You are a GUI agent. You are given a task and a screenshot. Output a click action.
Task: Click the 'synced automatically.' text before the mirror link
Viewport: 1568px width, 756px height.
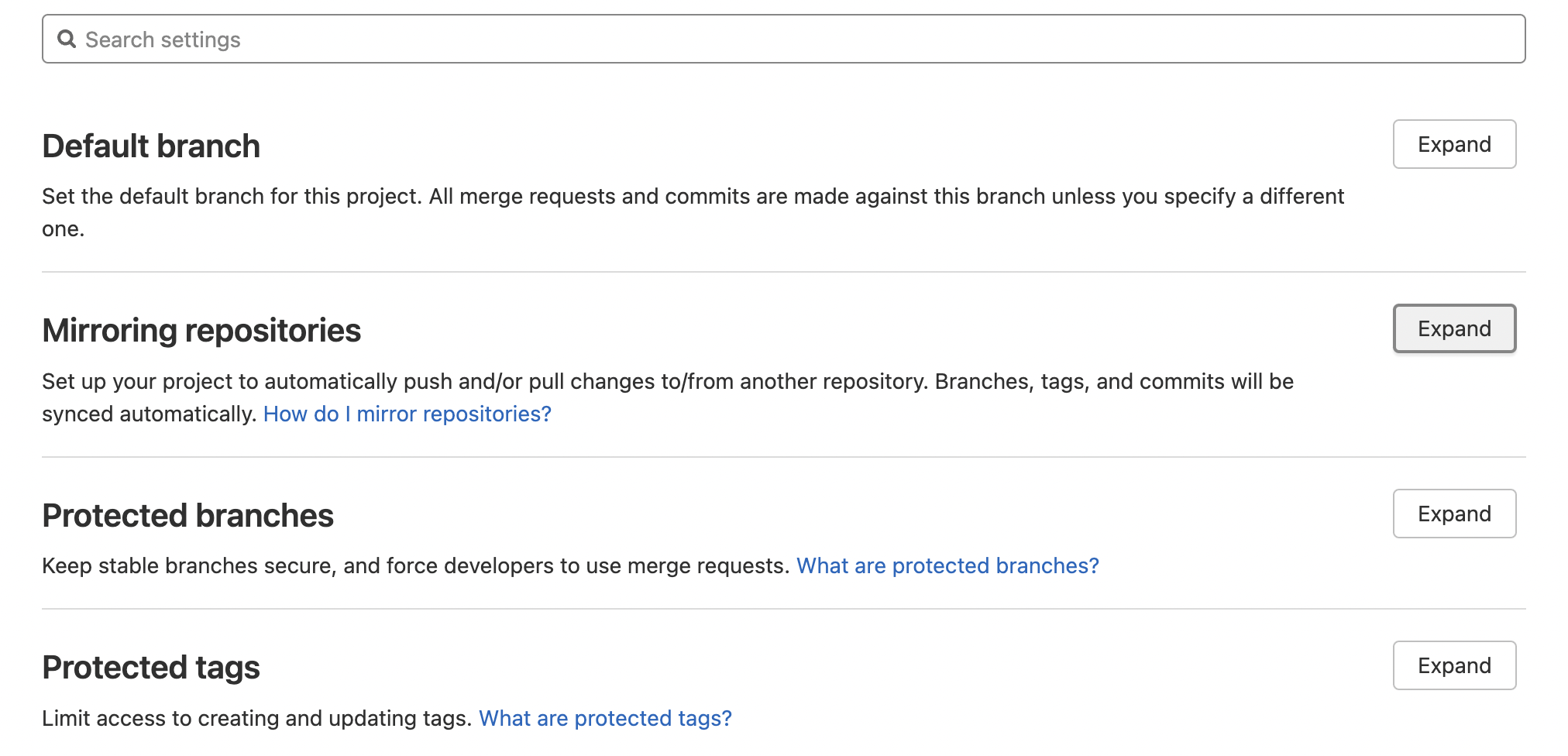coord(149,414)
